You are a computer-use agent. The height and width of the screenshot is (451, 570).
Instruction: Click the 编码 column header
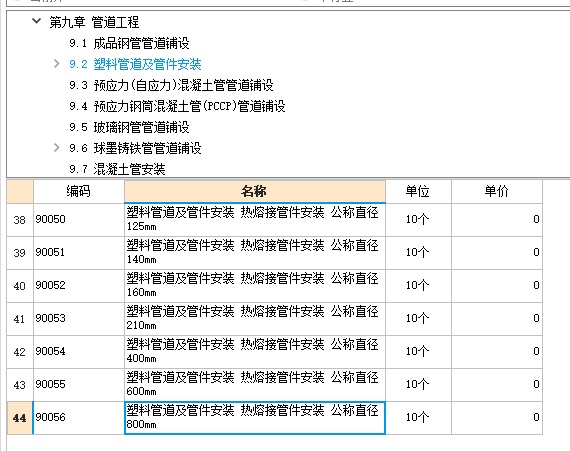(x=79, y=191)
